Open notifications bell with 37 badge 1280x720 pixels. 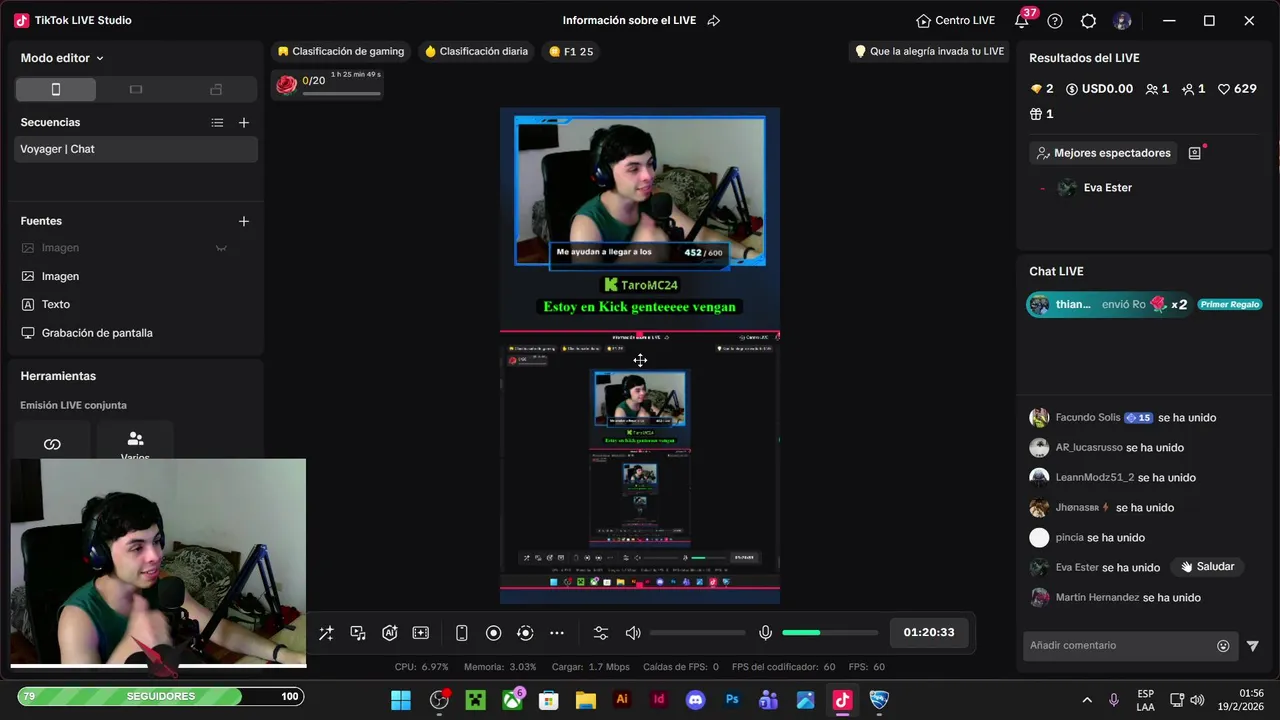tap(1022, 21)
